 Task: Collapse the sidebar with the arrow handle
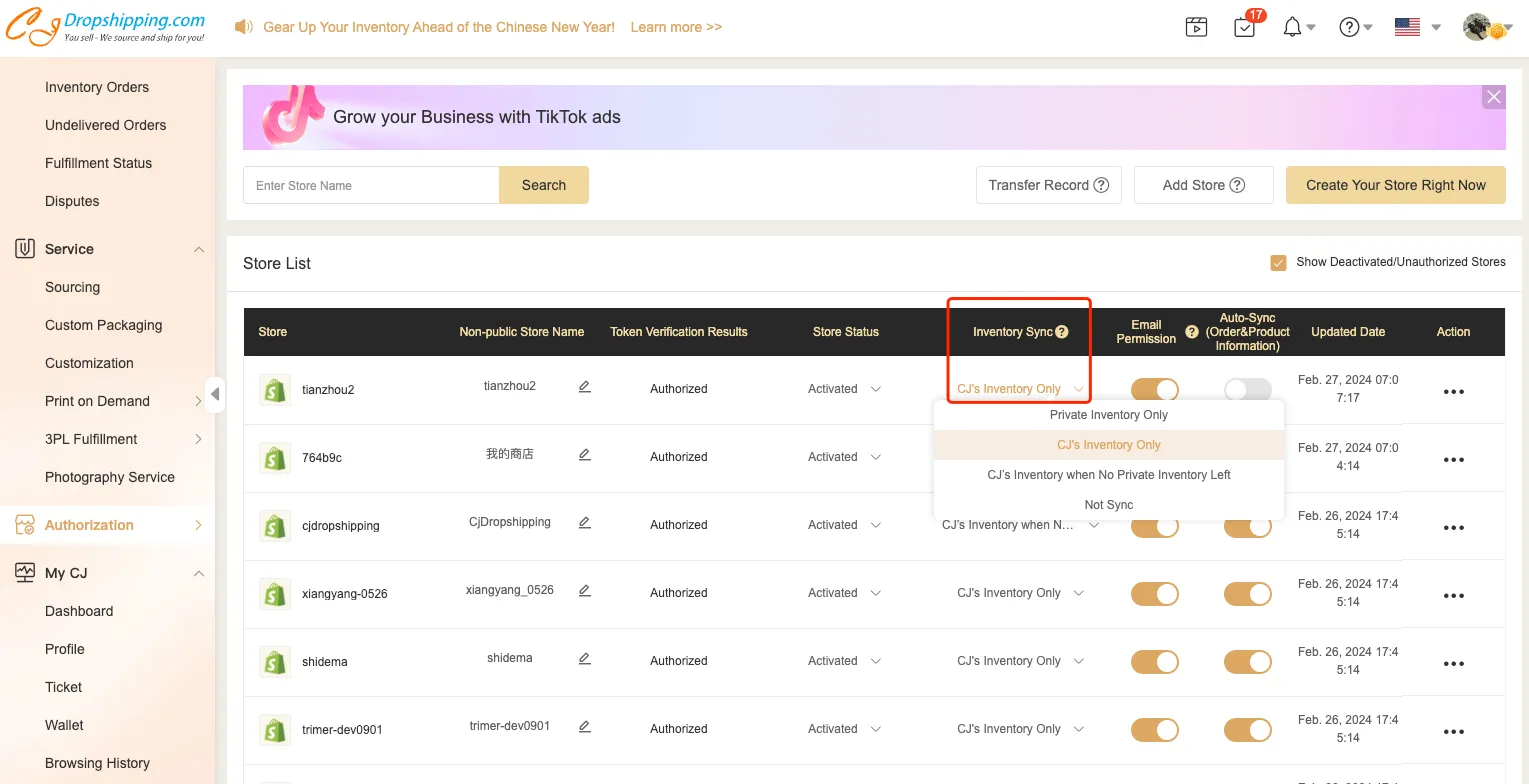tap(215, 394)
